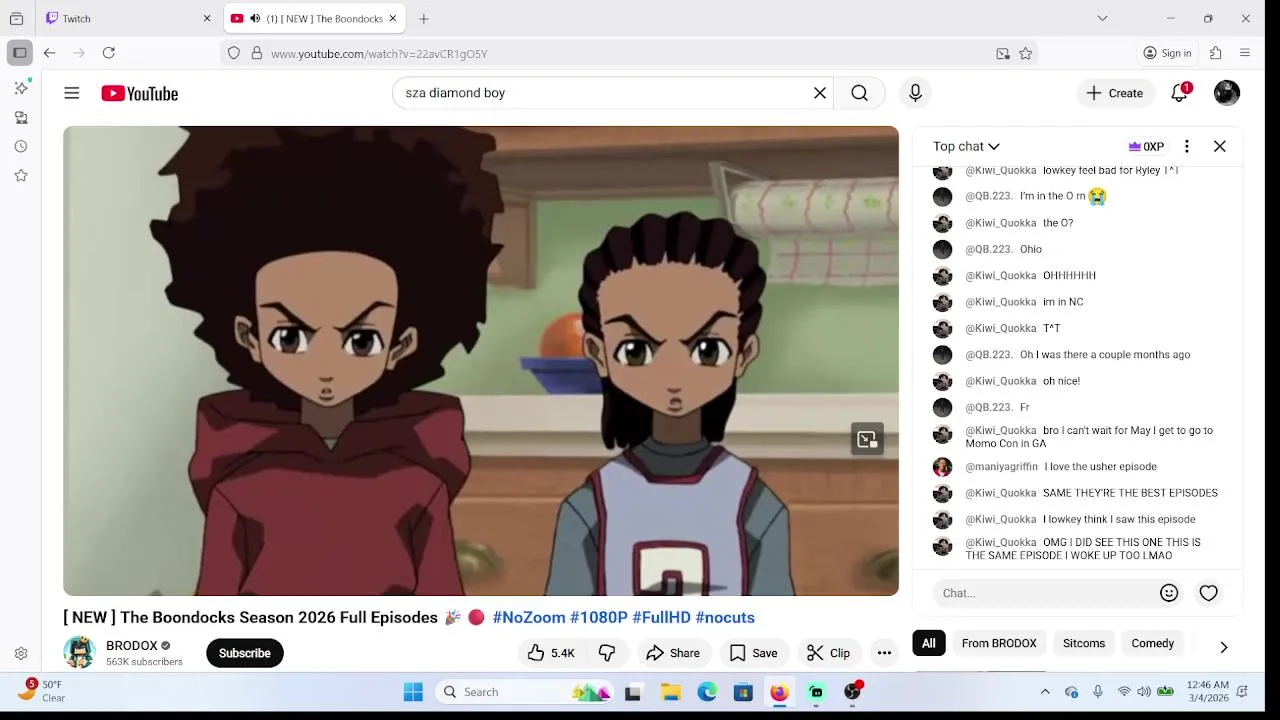Like the Boondocks video

[551, 653]
